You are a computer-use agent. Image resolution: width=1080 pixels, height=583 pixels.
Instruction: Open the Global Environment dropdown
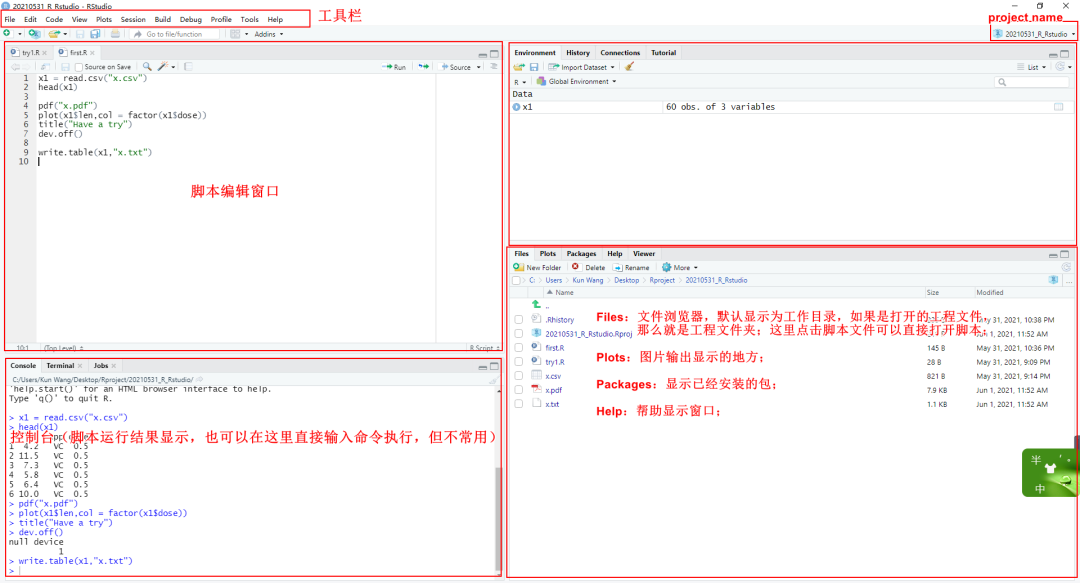coord(577,81)
